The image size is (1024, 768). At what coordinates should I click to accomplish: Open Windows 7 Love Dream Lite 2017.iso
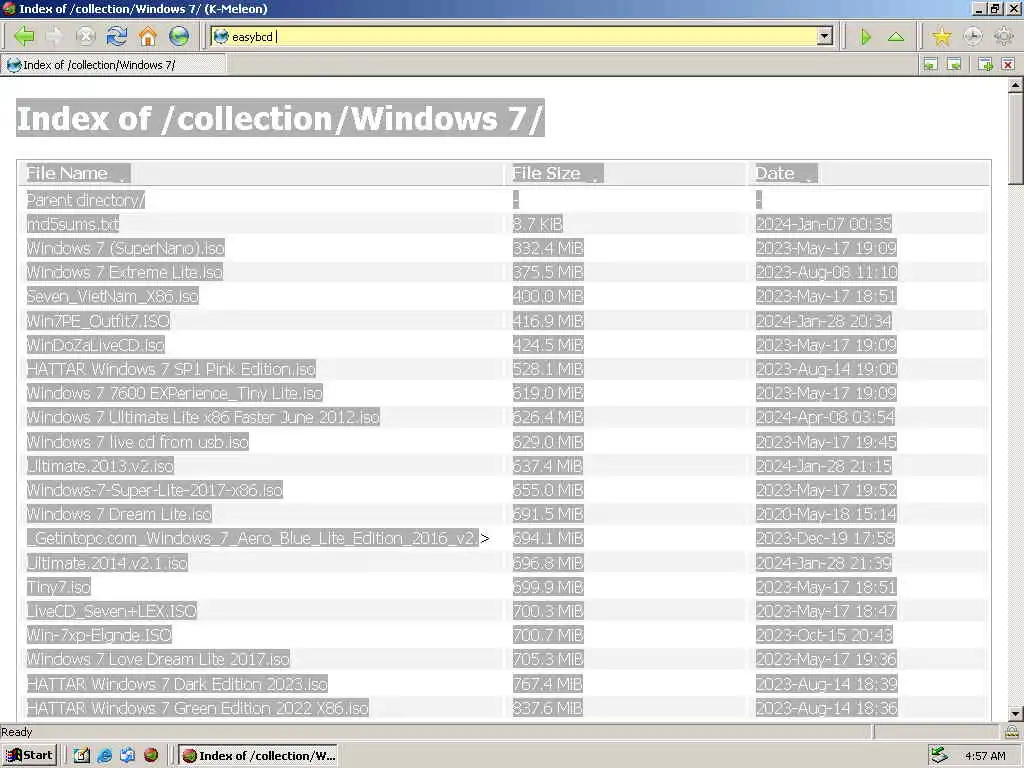[158, 660]
